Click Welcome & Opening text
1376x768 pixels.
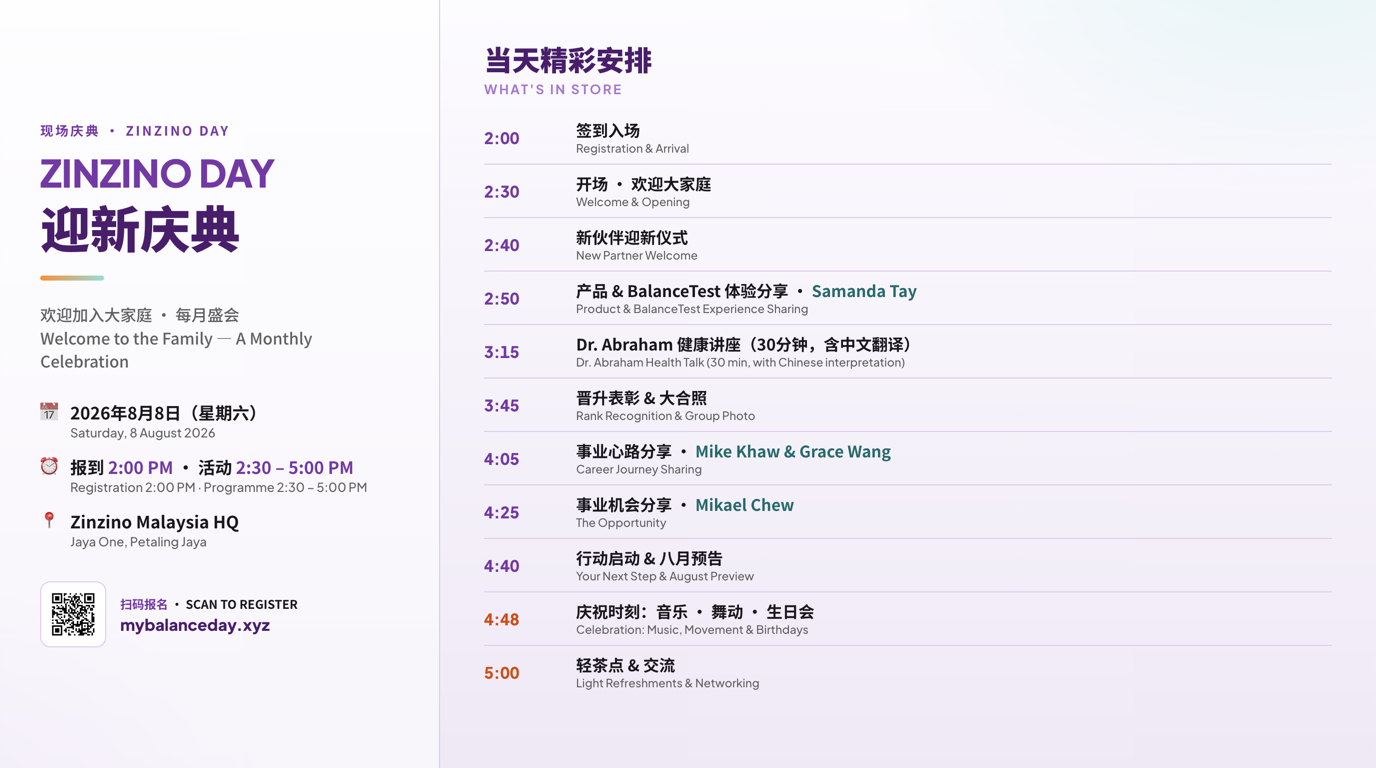(x=633, y=202)
